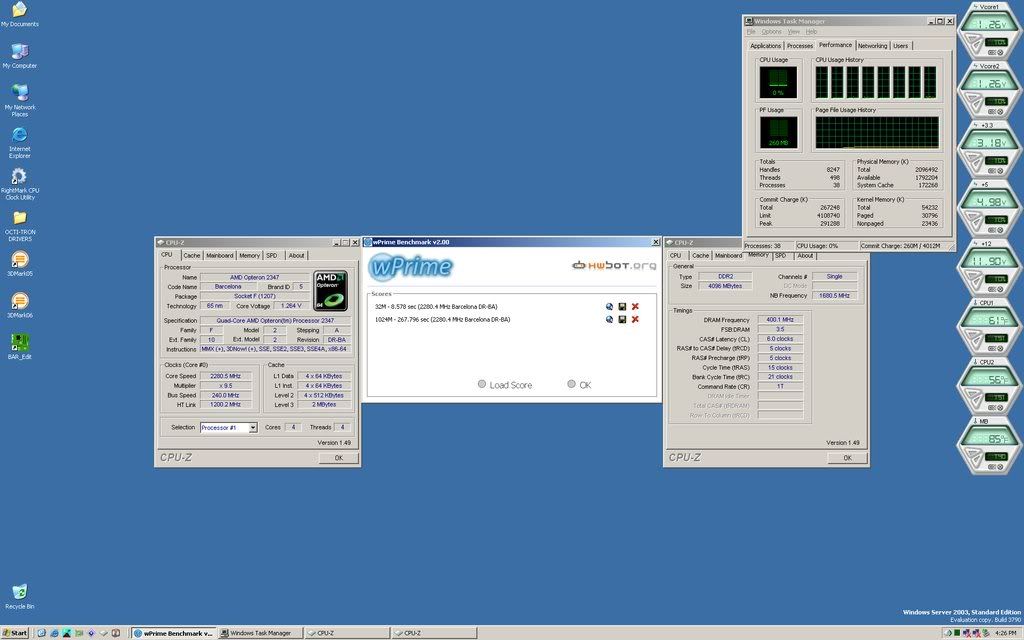Click the 32M - 8.578 sec score row
Screen dimensions: 1024x640
[436, 306]
